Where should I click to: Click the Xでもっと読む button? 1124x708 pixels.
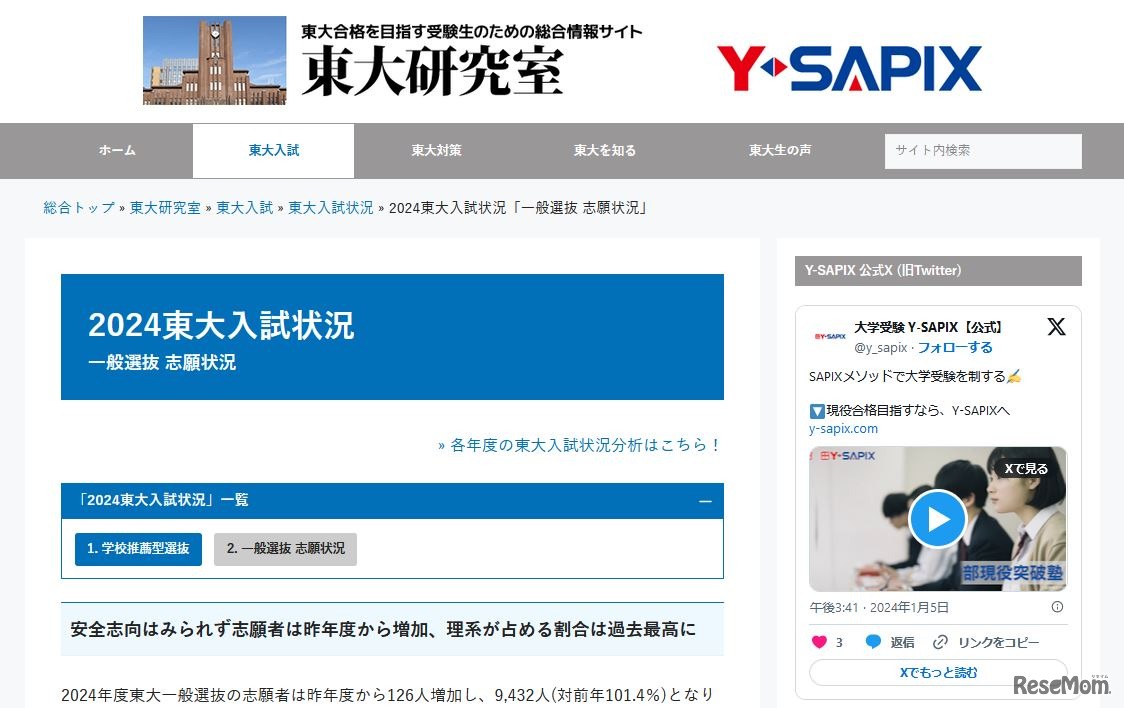click(x=936, y=673)
